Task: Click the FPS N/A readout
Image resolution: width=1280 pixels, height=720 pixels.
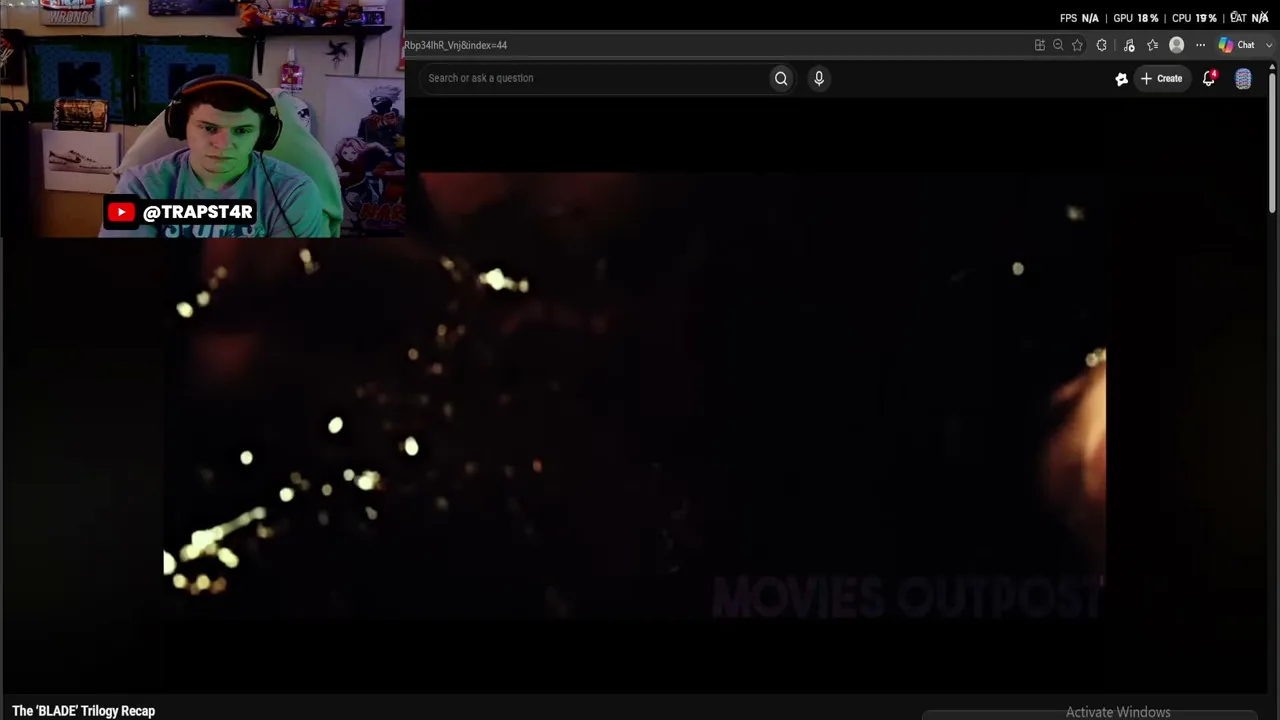Action: tap(1079, 18)
